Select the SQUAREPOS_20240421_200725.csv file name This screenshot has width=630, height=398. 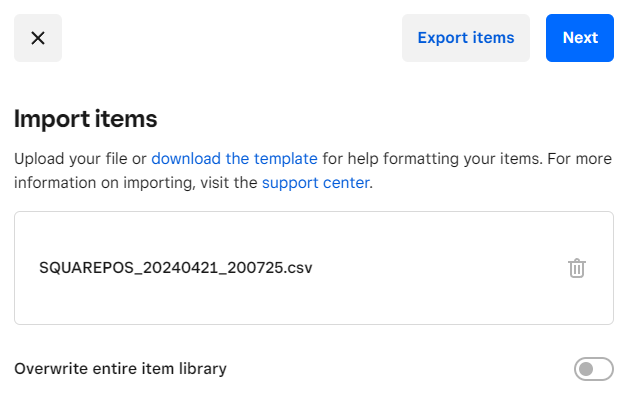(x=176, y=268)
